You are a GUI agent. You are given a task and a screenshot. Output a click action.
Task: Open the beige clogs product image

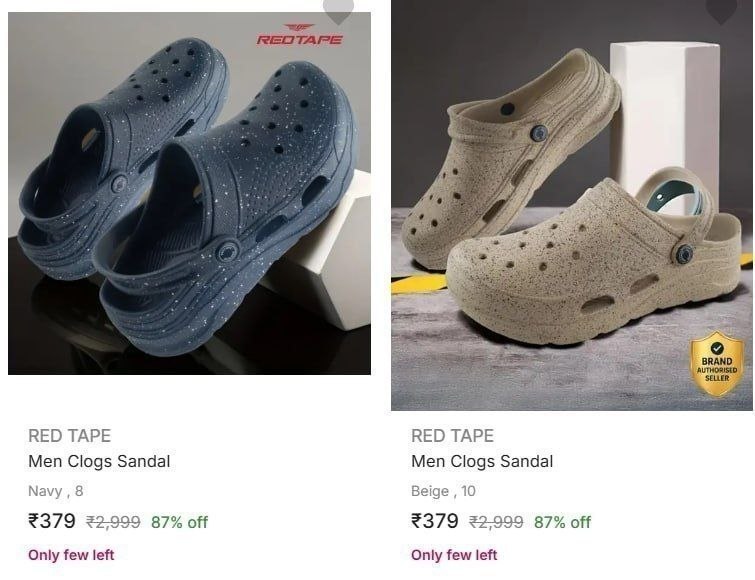572,205
